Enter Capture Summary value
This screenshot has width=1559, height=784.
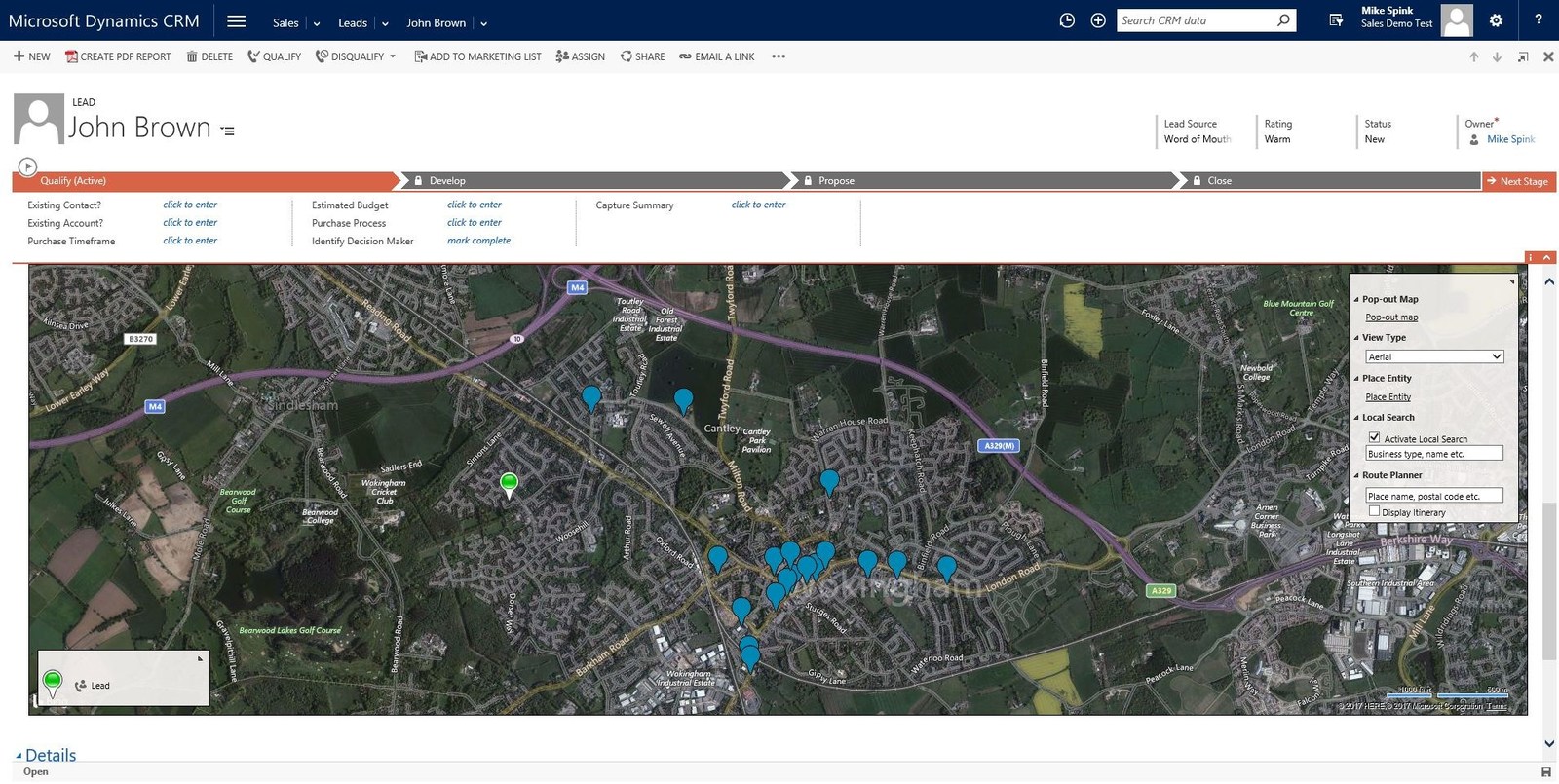tap(758, 205)
